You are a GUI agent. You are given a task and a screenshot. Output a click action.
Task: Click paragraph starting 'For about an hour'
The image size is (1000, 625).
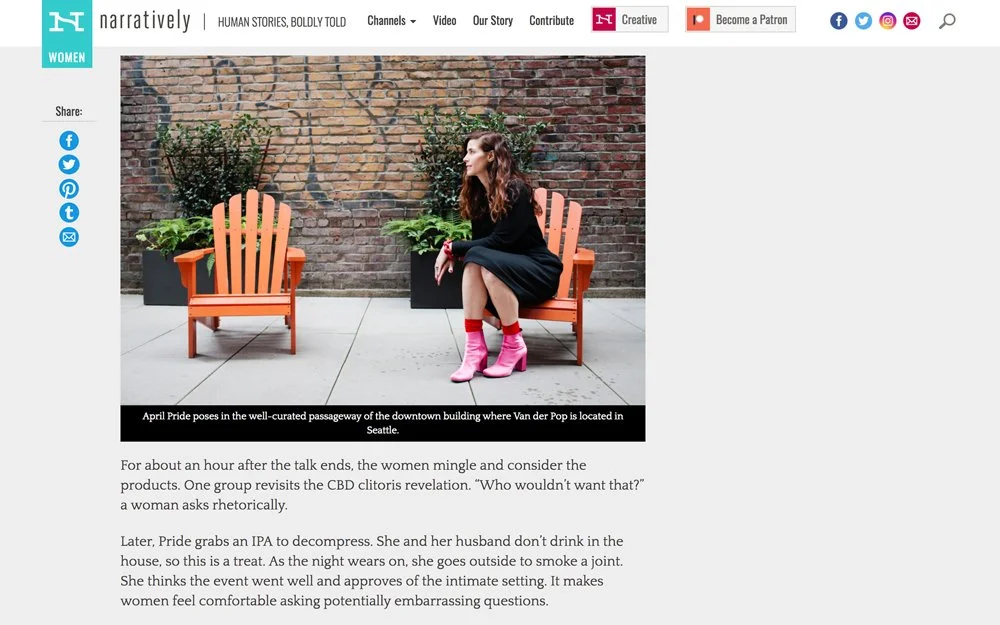pyautogui.click(x=383, y=485)
